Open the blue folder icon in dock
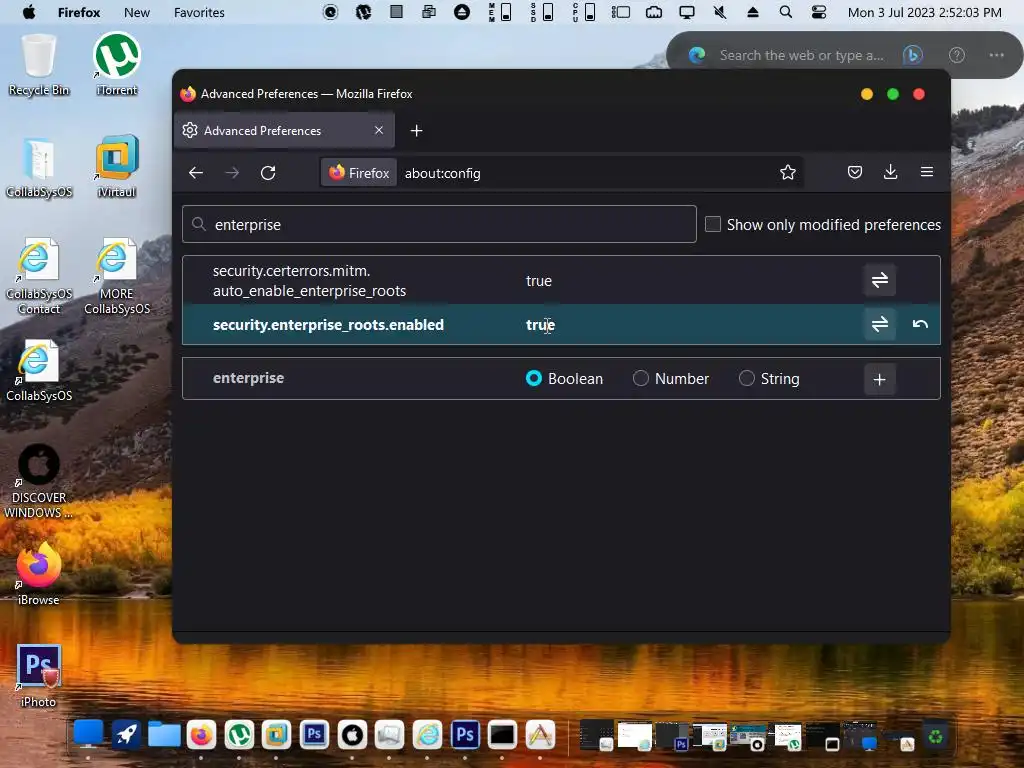The image size is (1024, 768). (164, 735)
